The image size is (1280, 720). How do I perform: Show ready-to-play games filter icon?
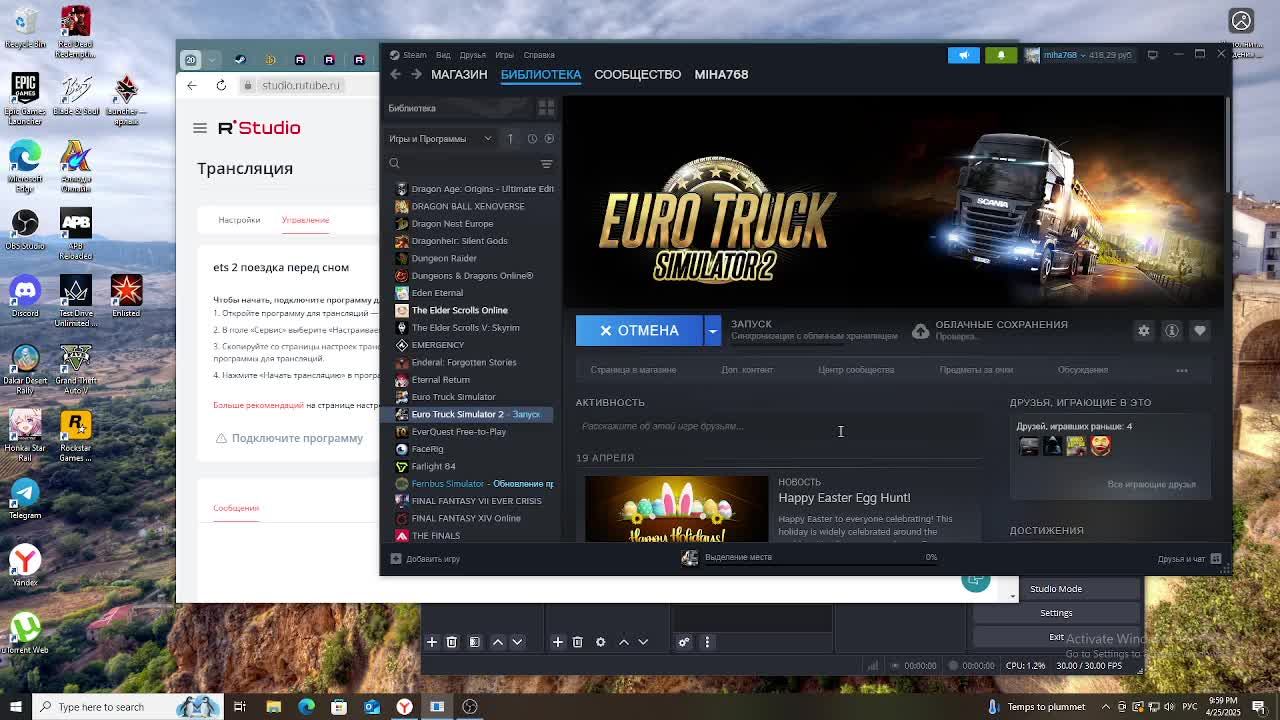[x=549, y=139]
